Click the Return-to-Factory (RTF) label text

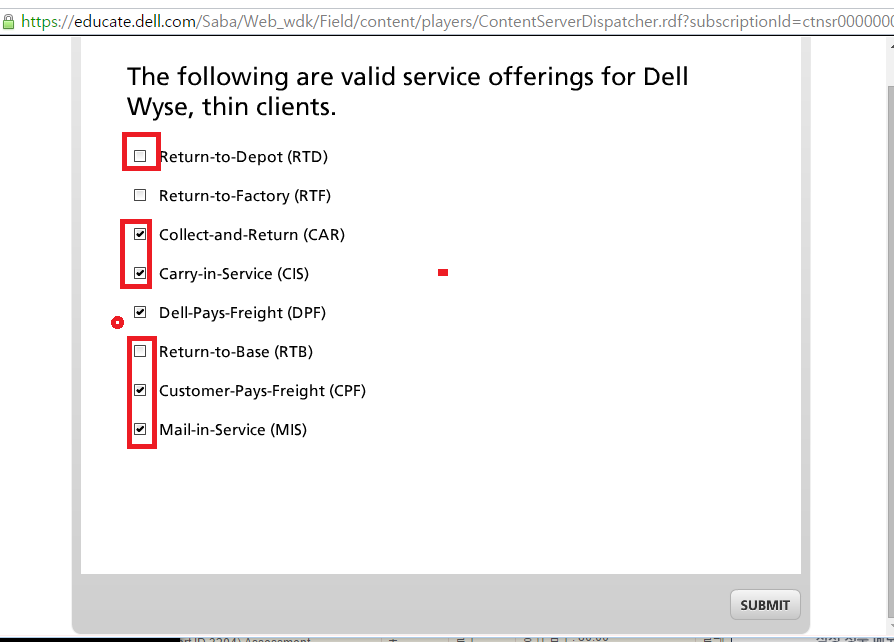pyautogui.click(x=244, y=196)
